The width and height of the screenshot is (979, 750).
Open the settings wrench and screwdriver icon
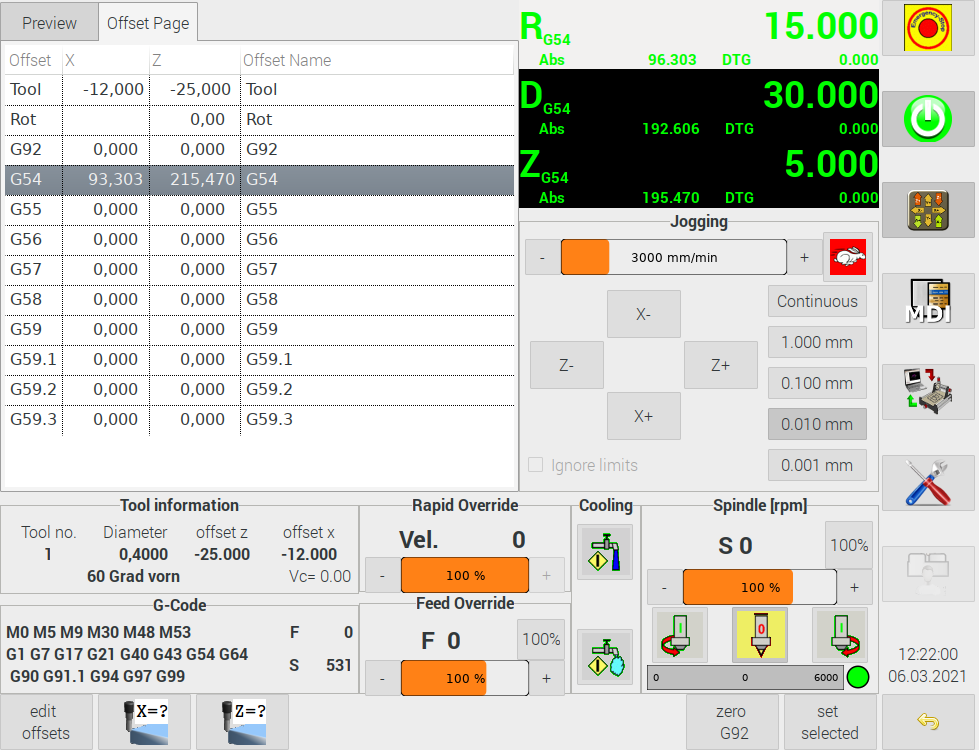pos(928,483)
